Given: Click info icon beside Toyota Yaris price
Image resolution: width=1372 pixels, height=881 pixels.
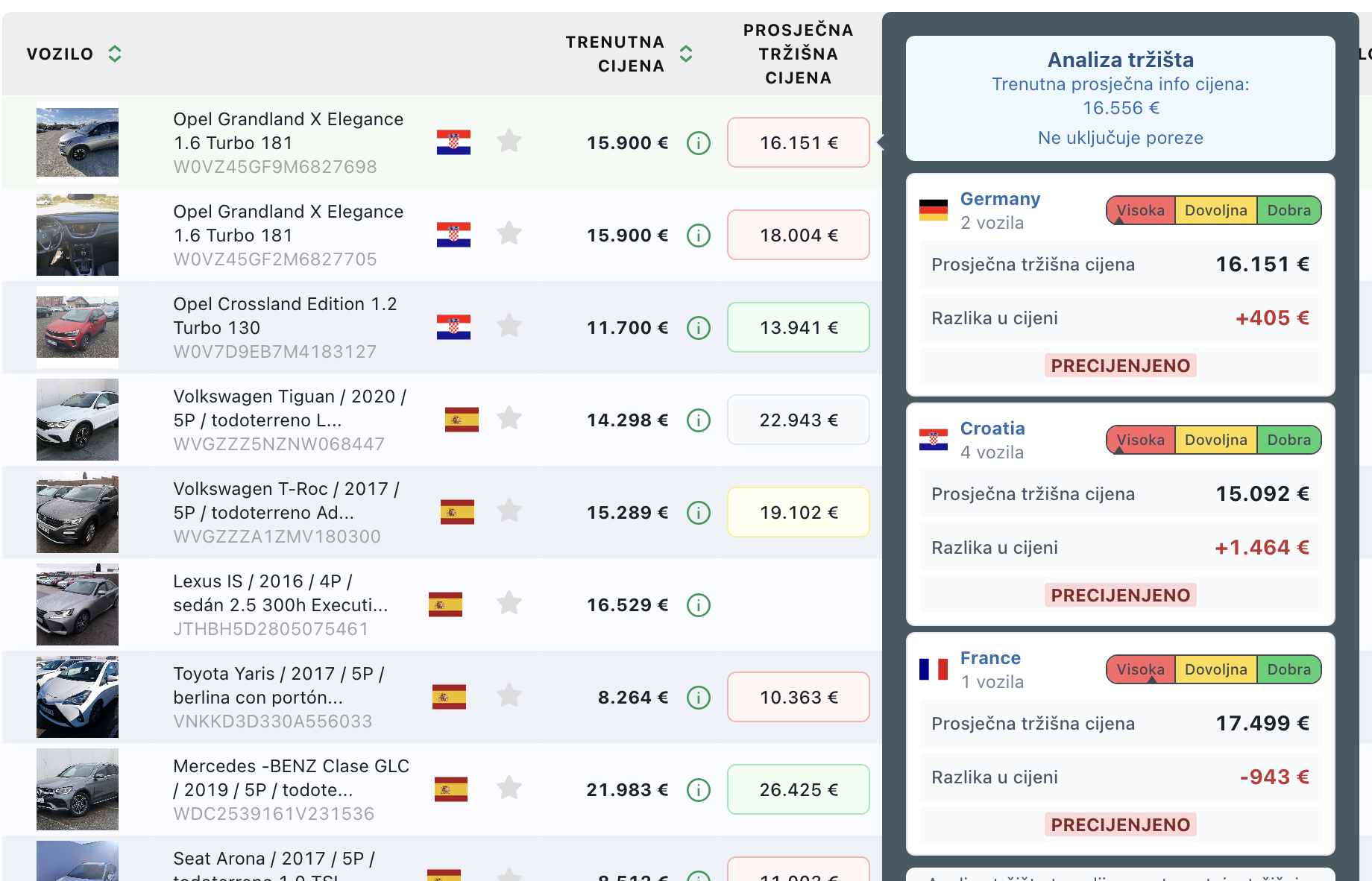Looking at the screenshot, I should (x=698, y=698).
